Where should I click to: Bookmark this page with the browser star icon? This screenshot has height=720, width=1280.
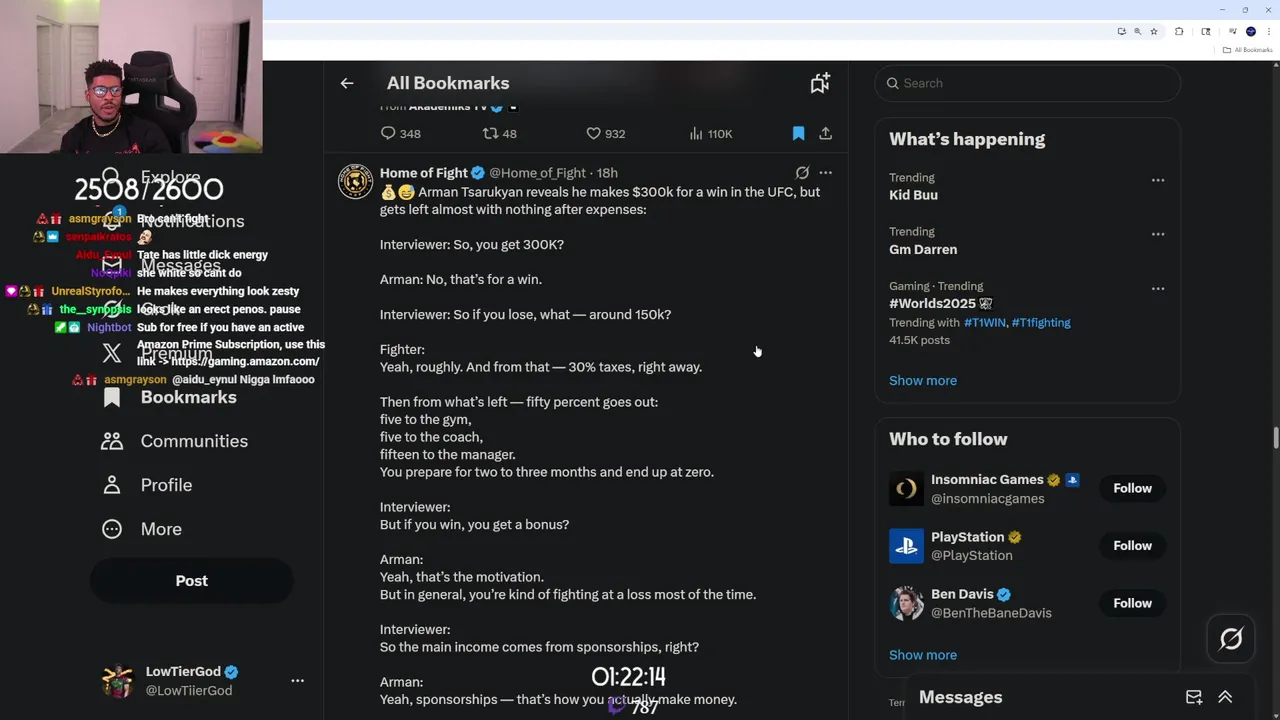[1154, 32]
